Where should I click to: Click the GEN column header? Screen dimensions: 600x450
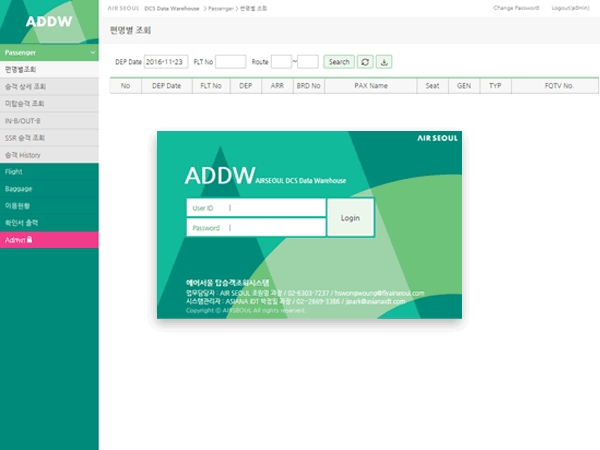(x=464, y=86)
